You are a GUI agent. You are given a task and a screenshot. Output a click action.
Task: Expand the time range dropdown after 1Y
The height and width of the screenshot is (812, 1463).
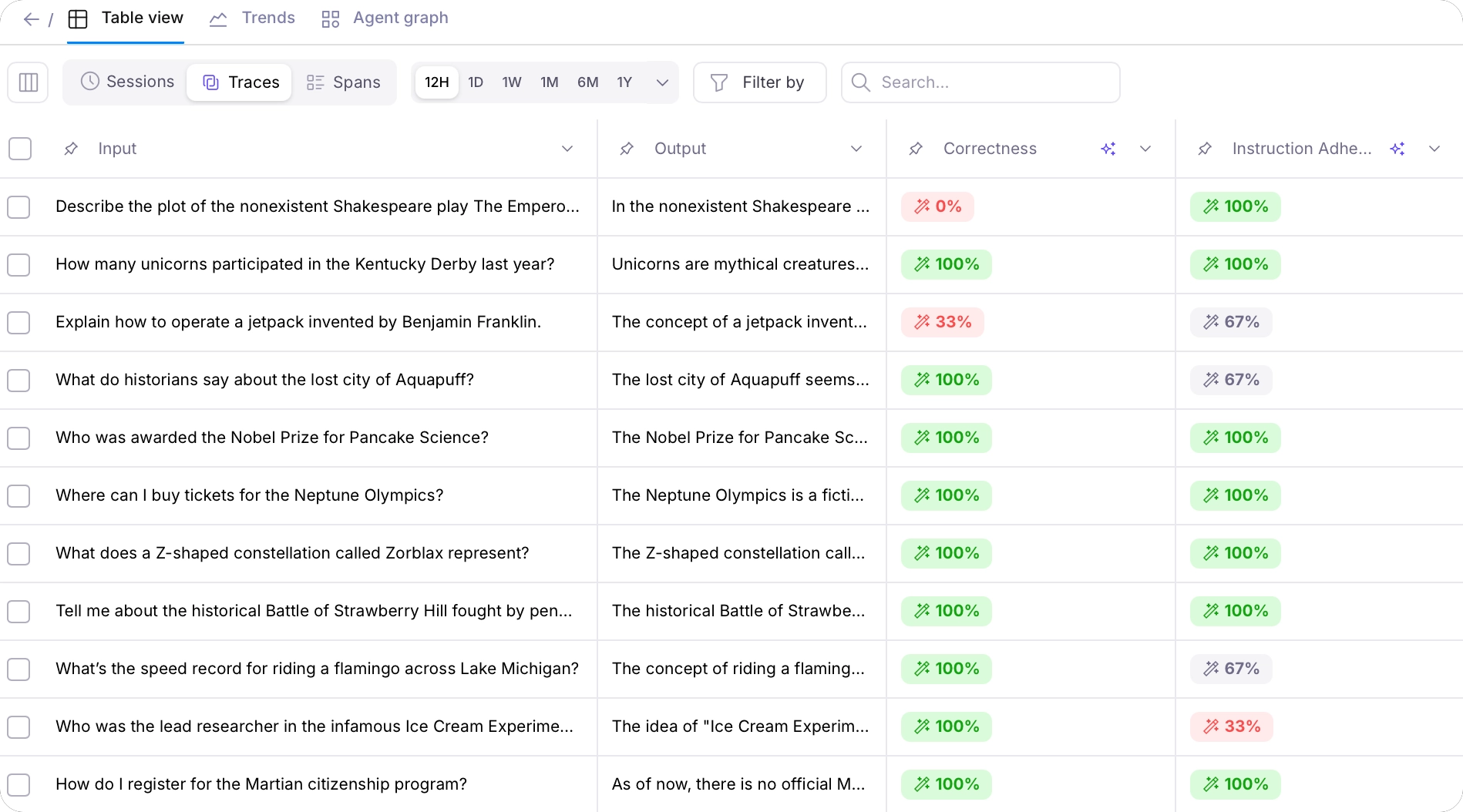(662, 82)
